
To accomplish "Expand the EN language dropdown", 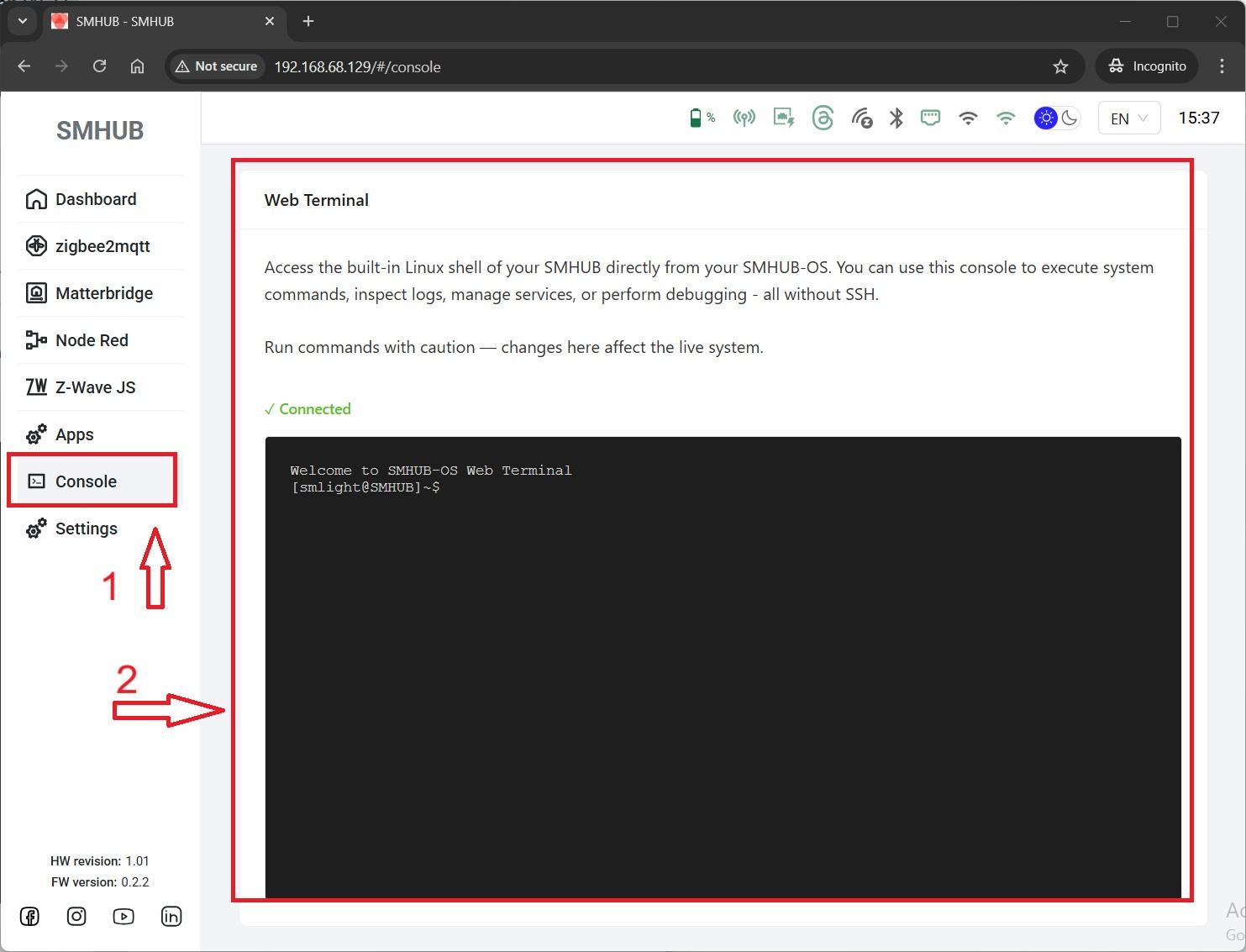I will coord(1128,118).
